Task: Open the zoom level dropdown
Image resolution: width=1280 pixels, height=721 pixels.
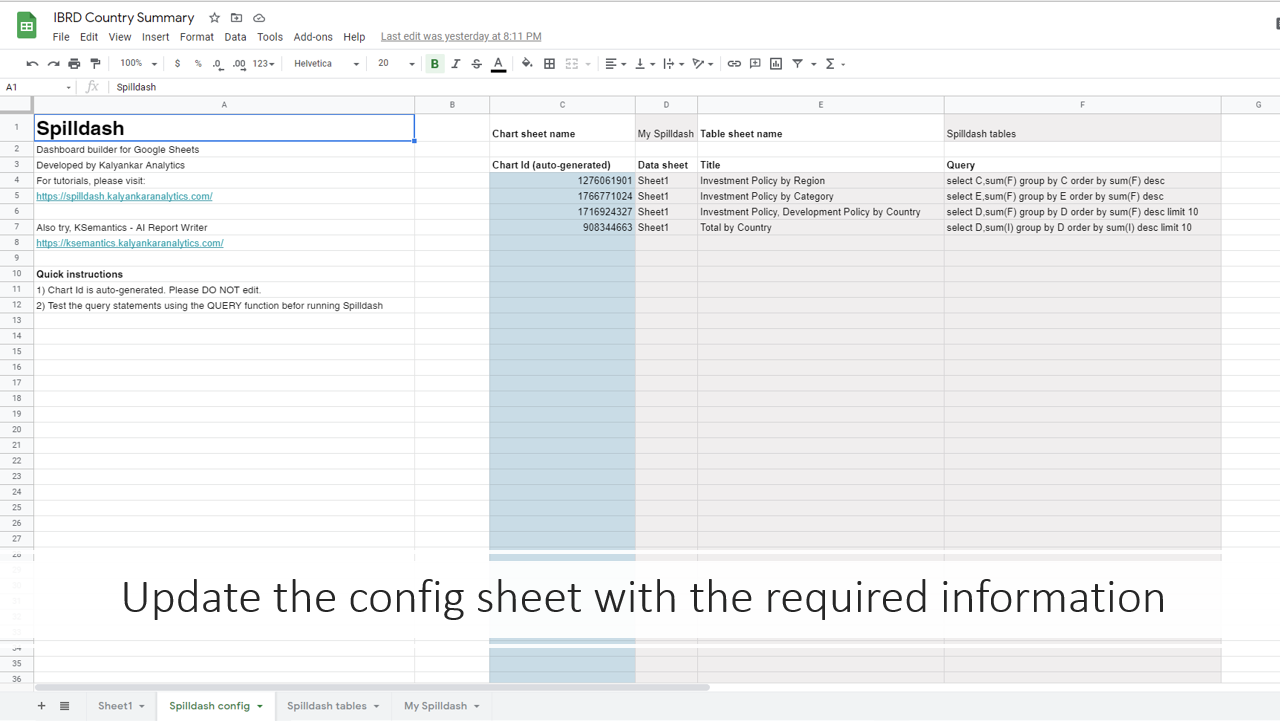Action: 139,64
